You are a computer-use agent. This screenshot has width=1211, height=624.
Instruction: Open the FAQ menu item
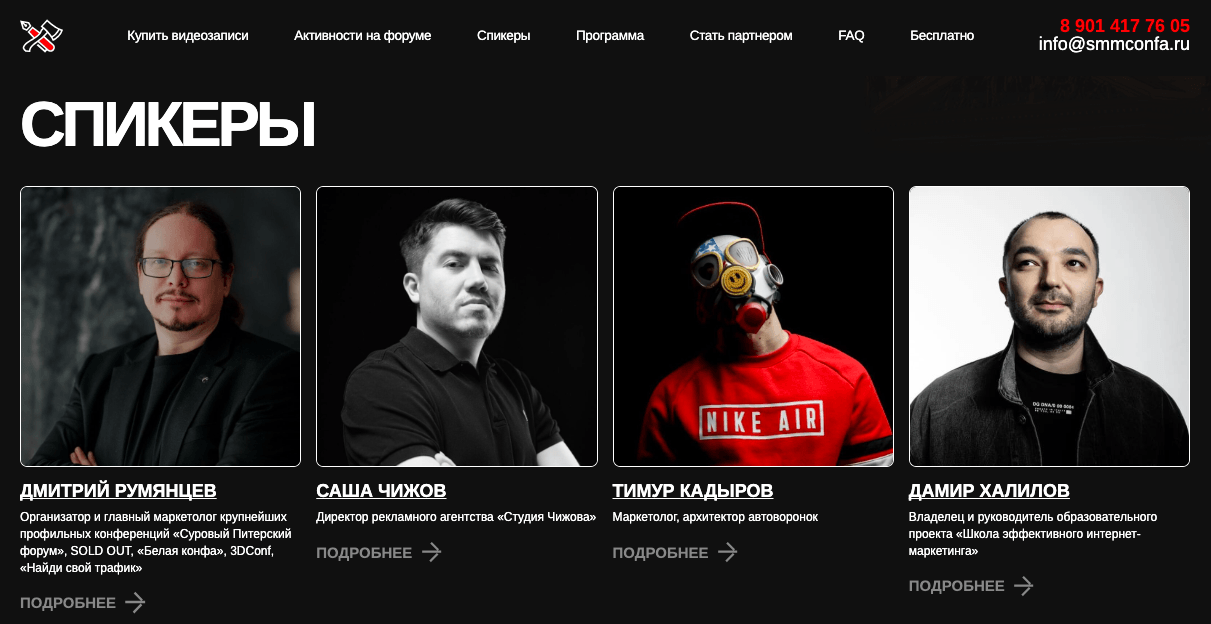[851, 35]
